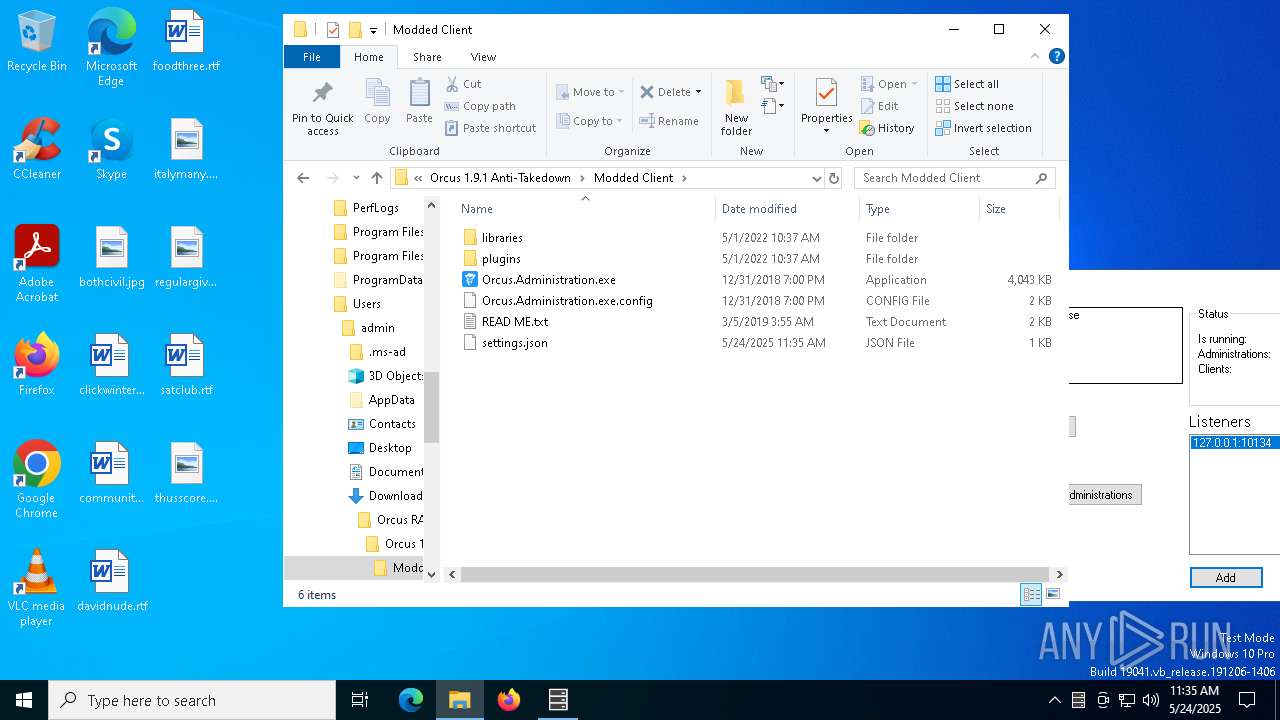Click the Cut scissors command
Viewport: 1280px width, 720px height.
click(463, 84)
